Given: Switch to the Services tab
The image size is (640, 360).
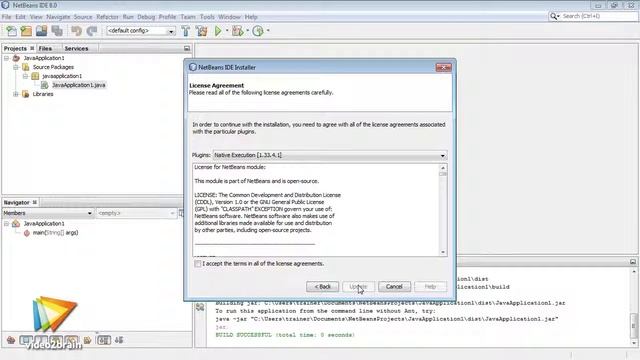Looking at the screenshot, I should (x=76, y=48).
